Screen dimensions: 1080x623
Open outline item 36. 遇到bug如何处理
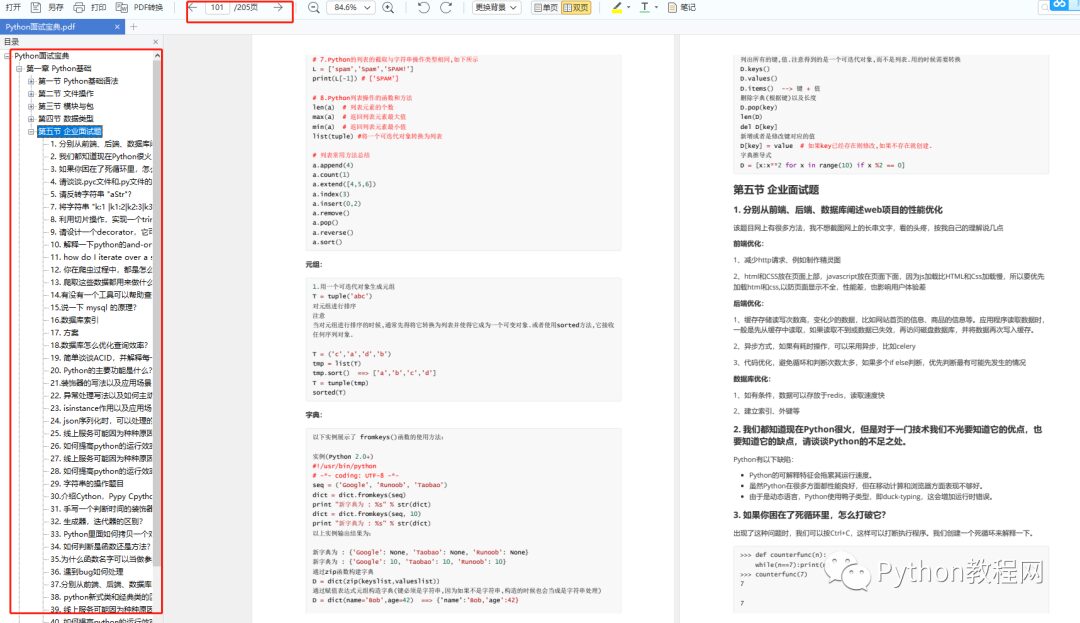pos(87,571)
